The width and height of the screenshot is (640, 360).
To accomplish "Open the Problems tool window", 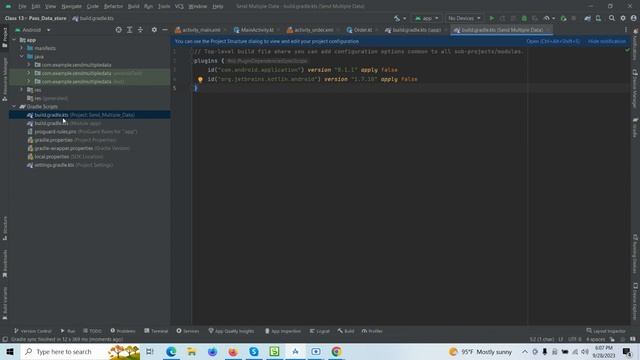I will 123,331.
